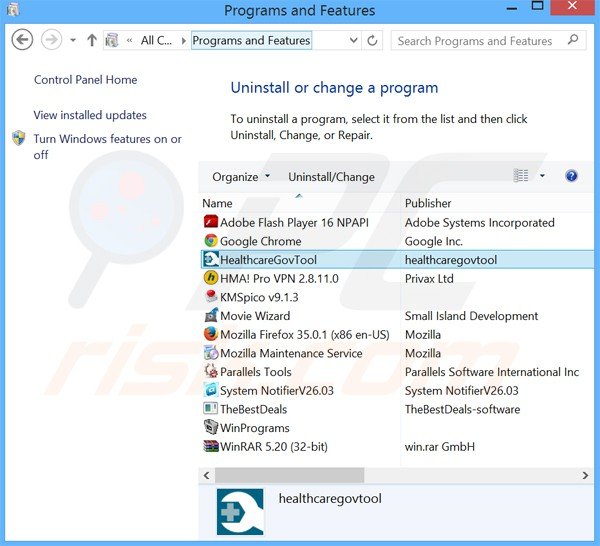Select the System NotifierV26.03 icon
Viewport: 600px width, 546px height.
211,390
